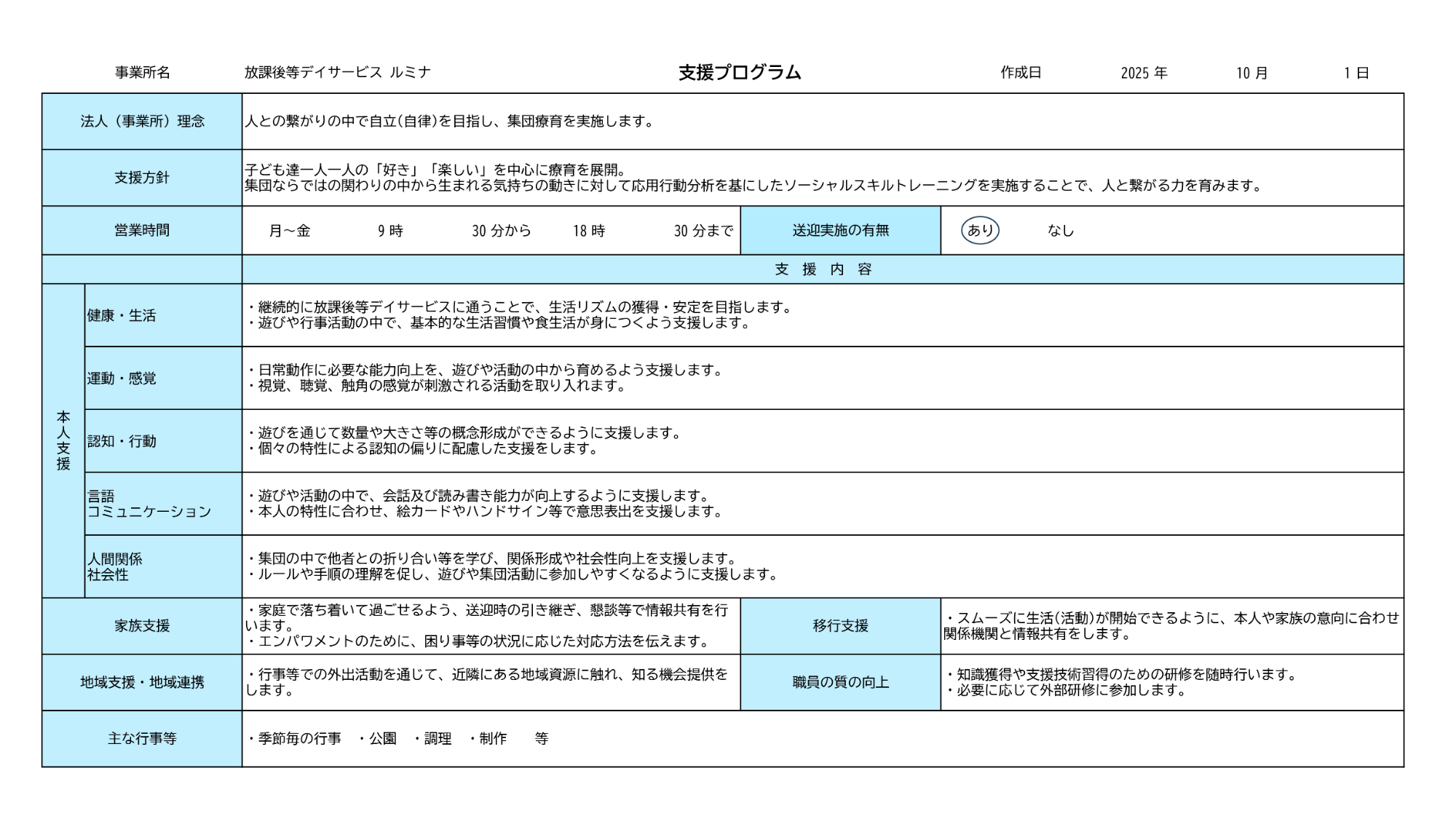This screenshot has height=819, width=1456.
Task: Click the 営業時間 label cell
Action: pos(142,231)
